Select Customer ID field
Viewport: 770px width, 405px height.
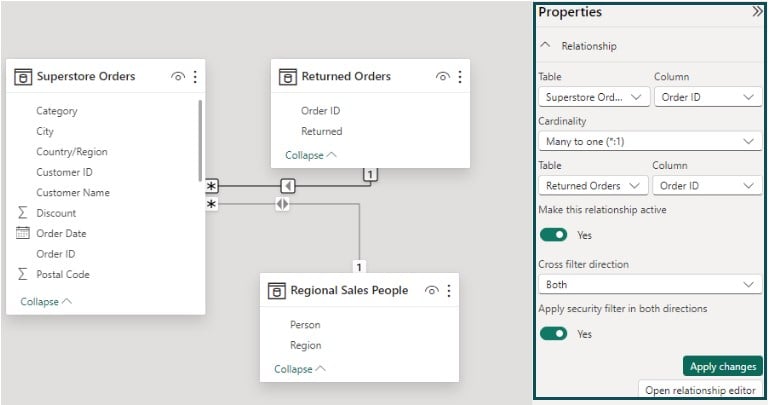64,172
